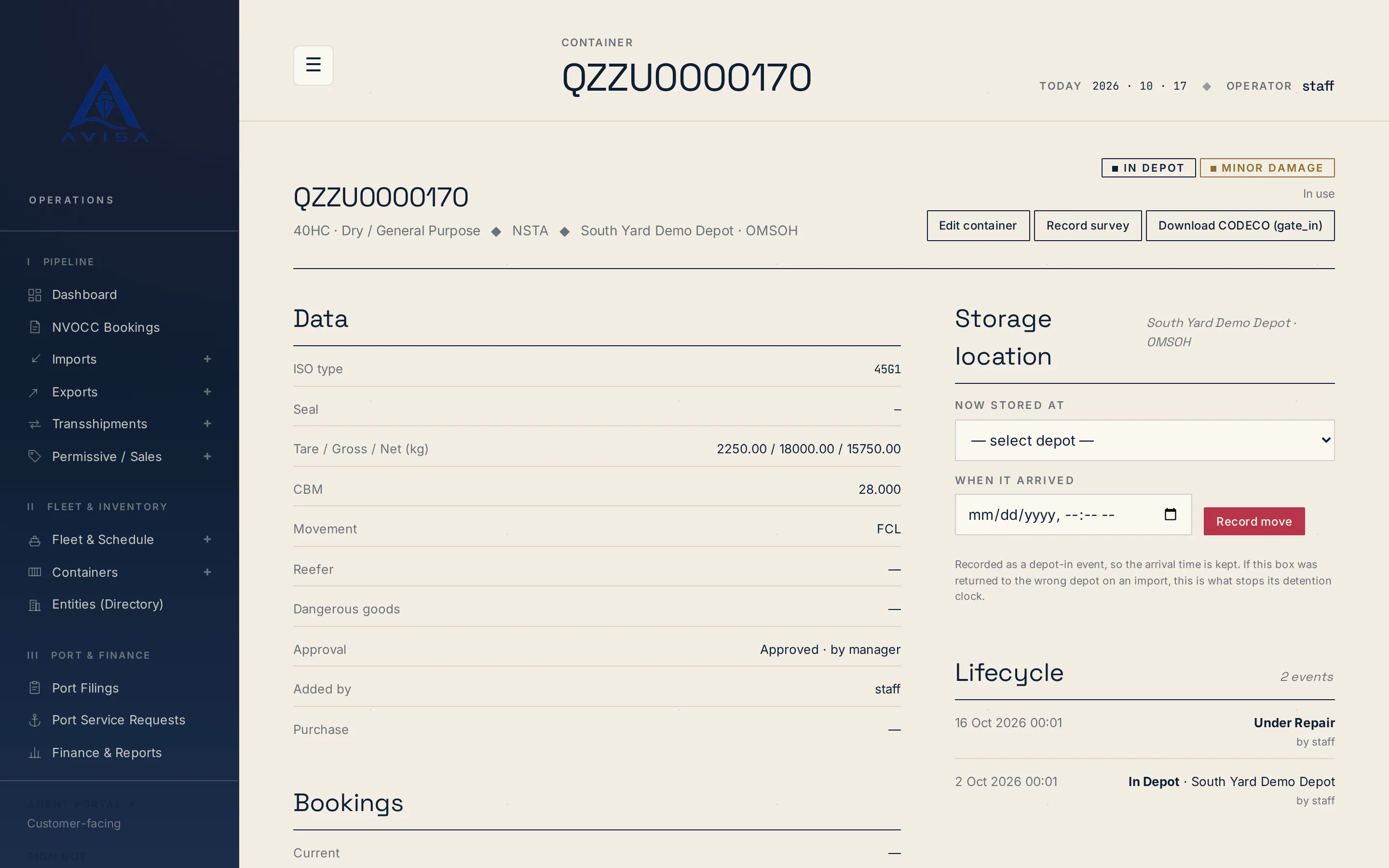Expand the Transshipments submenu plus
The height and width of the screenshot is (868, 1389).
coord(207,424)
